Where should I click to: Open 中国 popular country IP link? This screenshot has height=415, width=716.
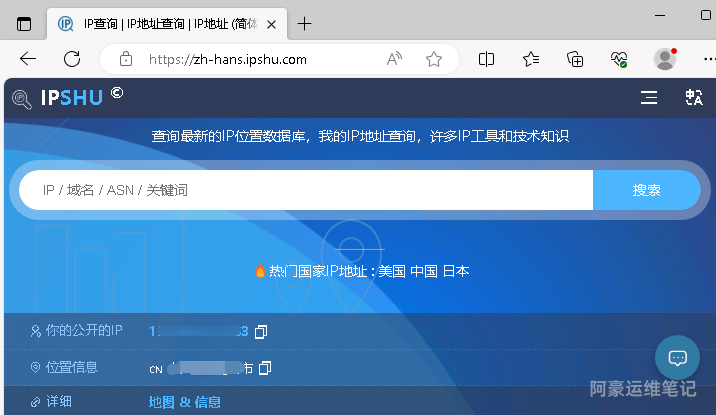pyautogui.click(x=424, y=271)
